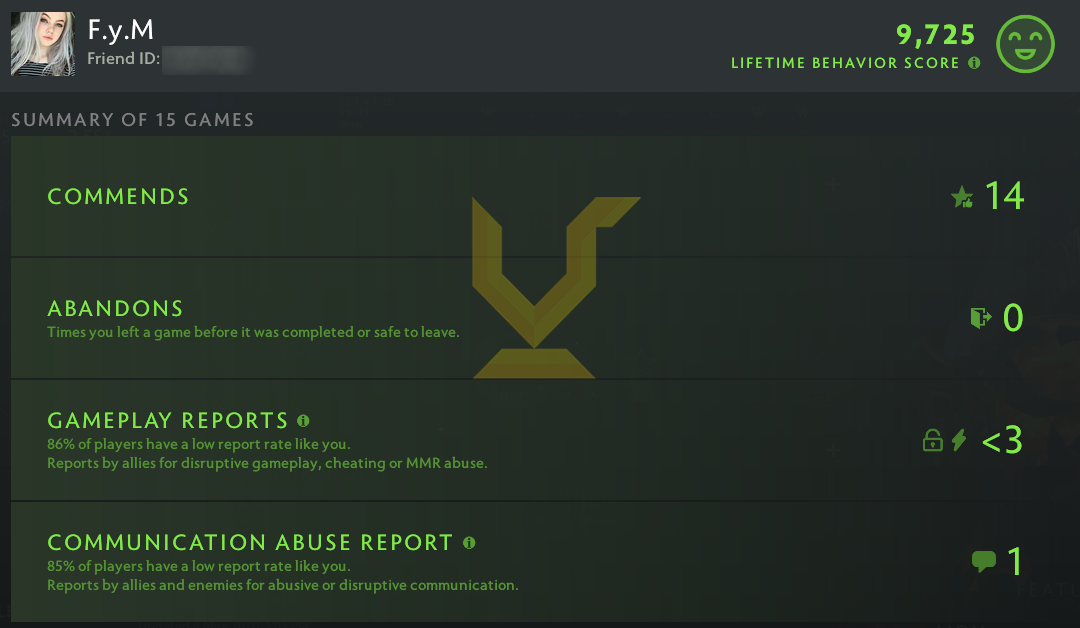Click the Commends star thumbs-up icon
The height and width of the screenshot is (628, 1080).
tap(962, 197)
